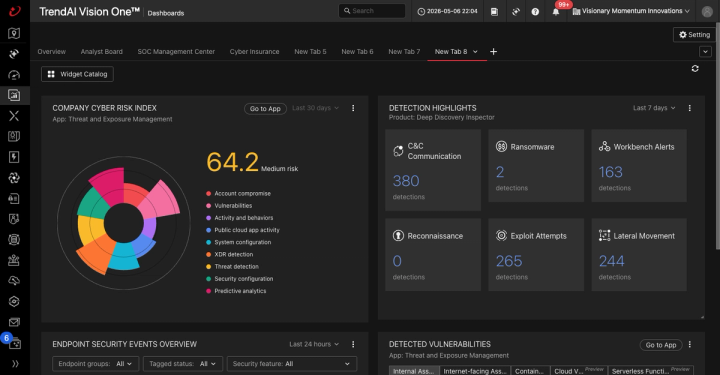Change the Last 30 days period dropdown

[315, 108]
